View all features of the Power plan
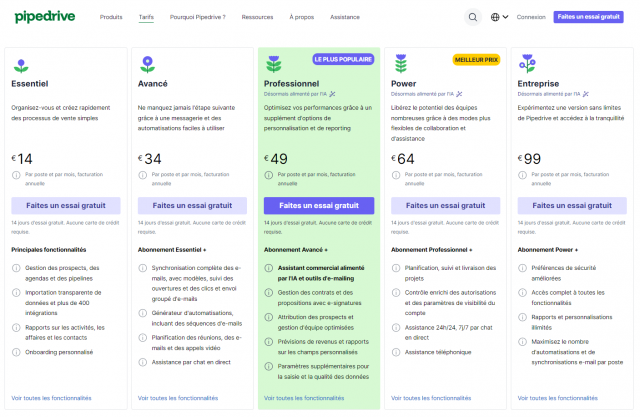 pos(431,398)
